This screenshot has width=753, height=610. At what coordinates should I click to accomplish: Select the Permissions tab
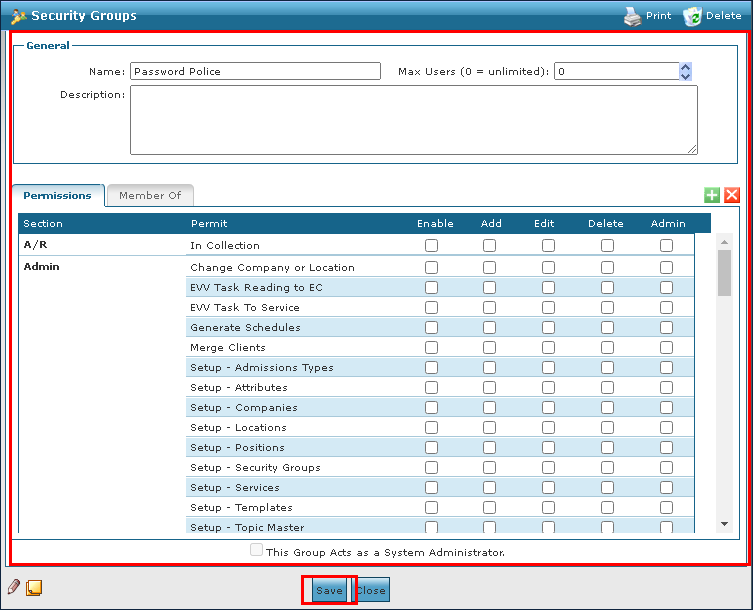[x=57, y=195]
